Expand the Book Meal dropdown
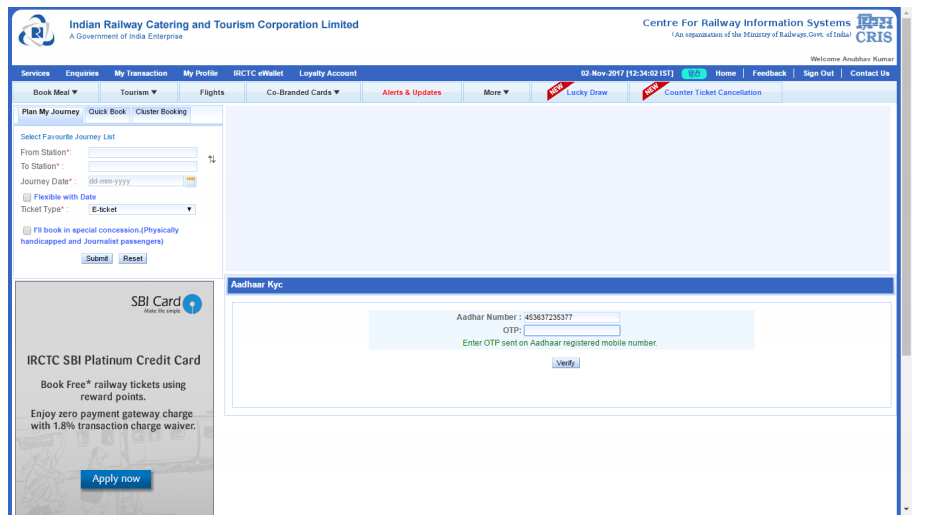This screenshot has height=529, width=935. [x=55, y=92]
